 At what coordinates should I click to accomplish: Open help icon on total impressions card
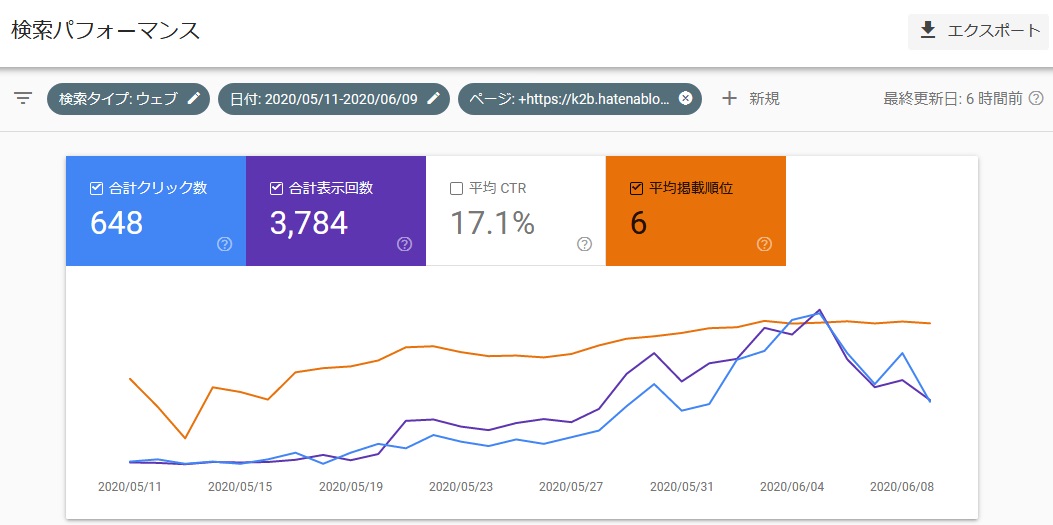click(404, 244)
